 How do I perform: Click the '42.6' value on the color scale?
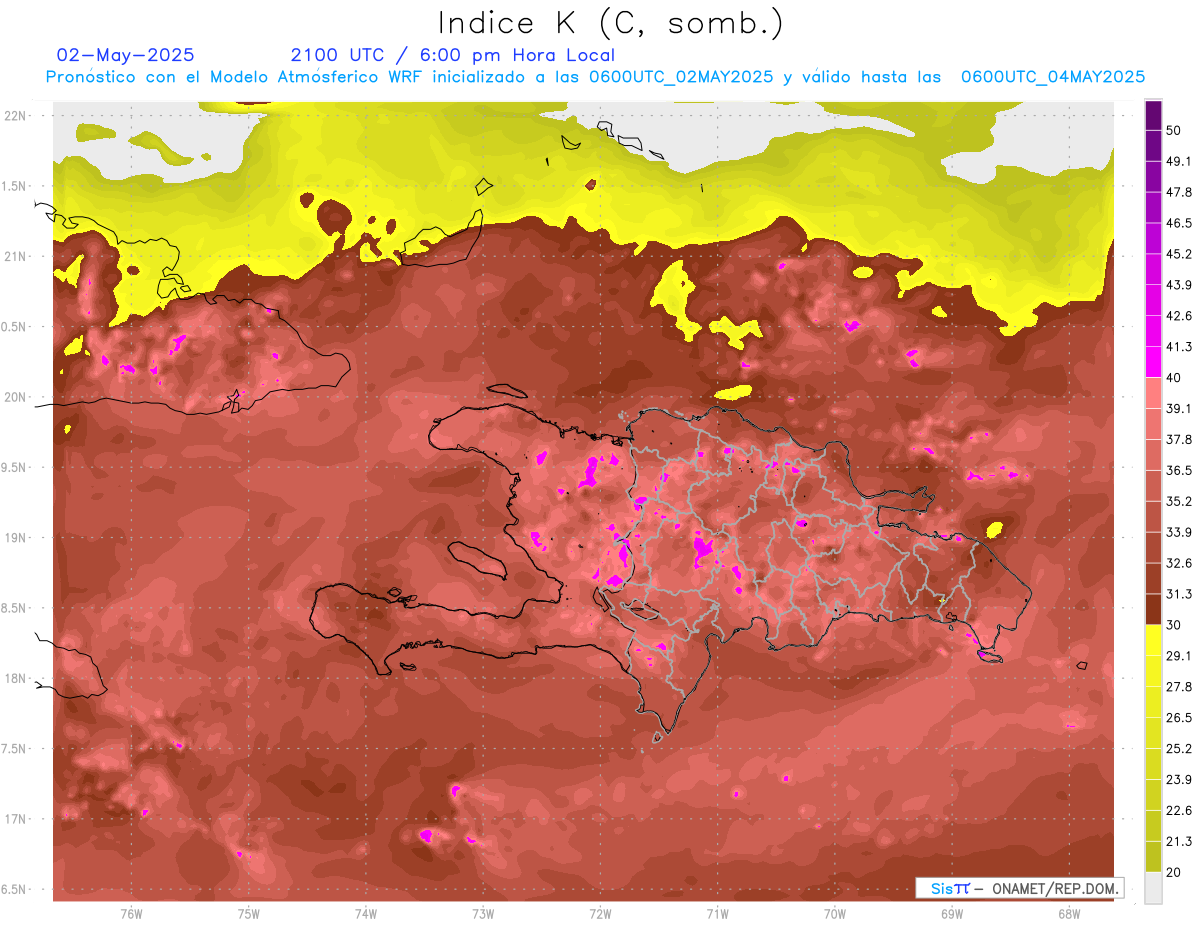click(1179, 316)
